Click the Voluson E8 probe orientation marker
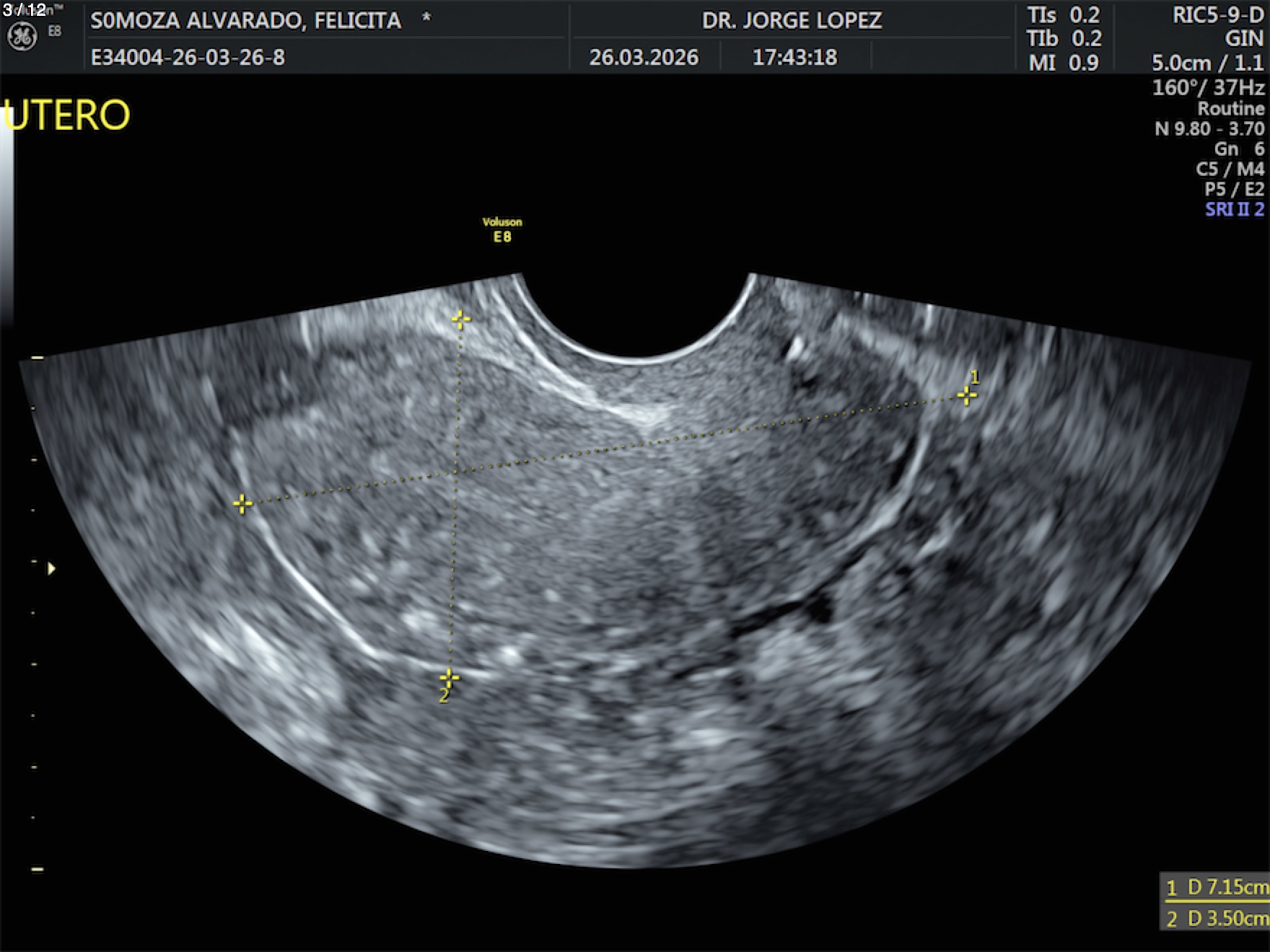Viewport: 1270px width, 952px height. tap(502, 229)
